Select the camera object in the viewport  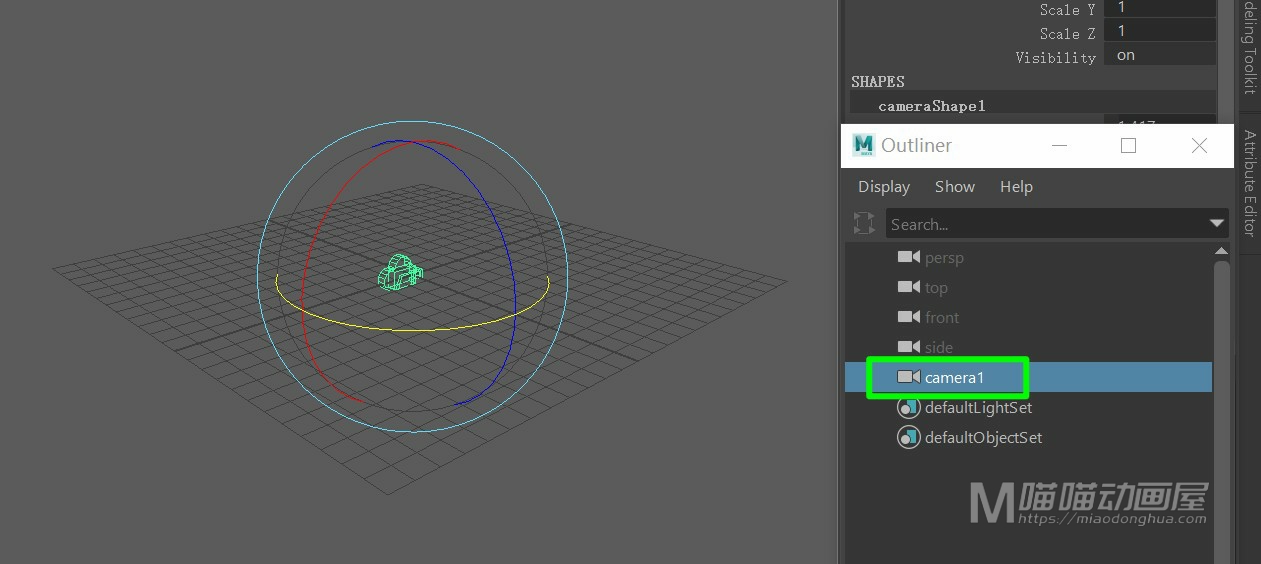401,272
